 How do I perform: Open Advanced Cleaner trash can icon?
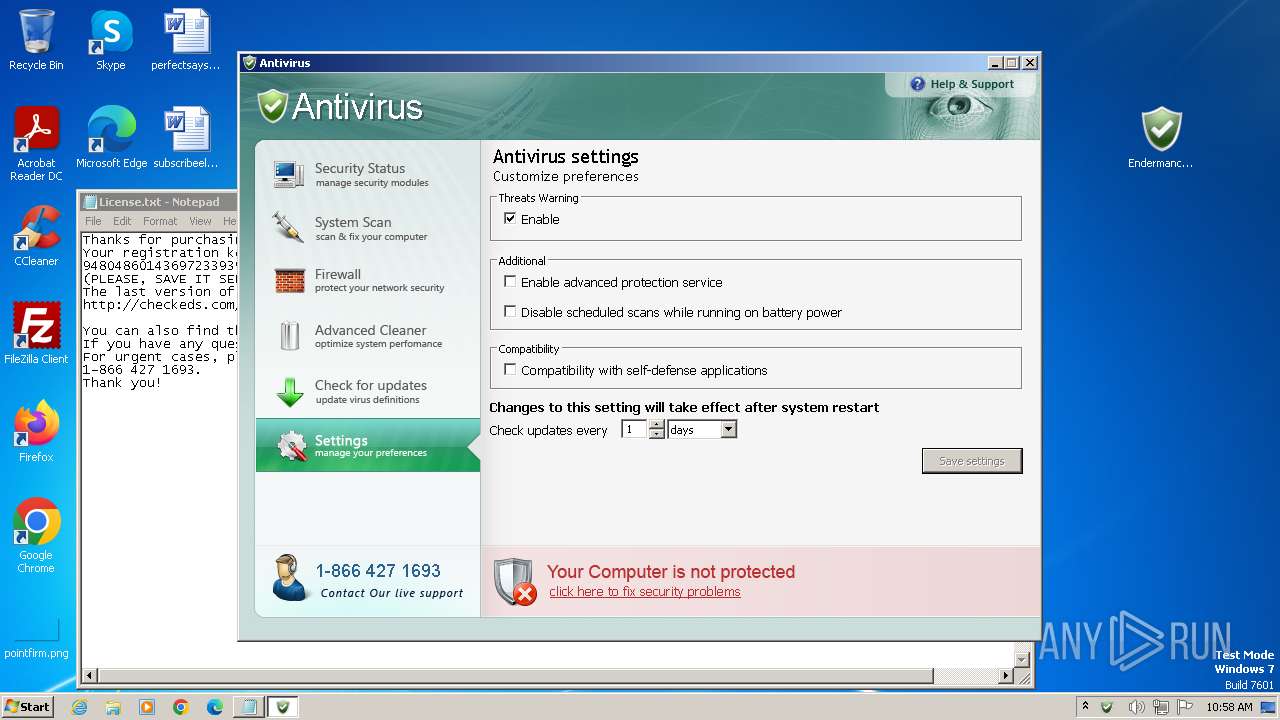289,336
